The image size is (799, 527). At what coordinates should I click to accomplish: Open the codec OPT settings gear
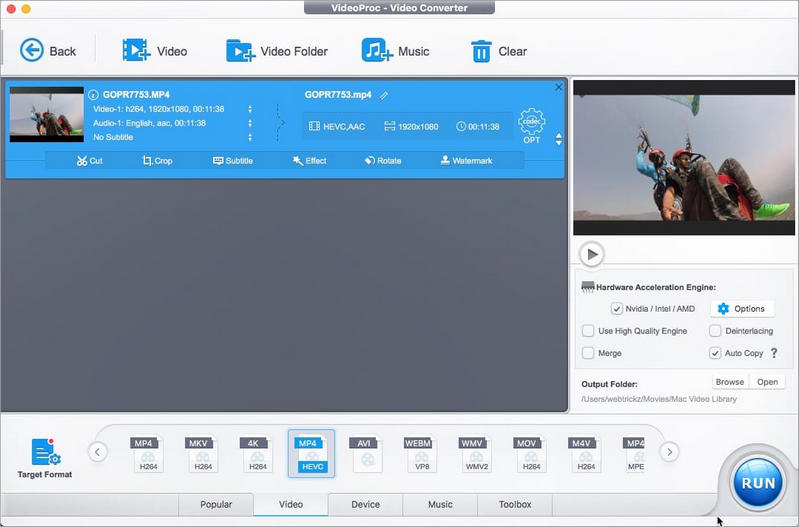pos(531,124)
